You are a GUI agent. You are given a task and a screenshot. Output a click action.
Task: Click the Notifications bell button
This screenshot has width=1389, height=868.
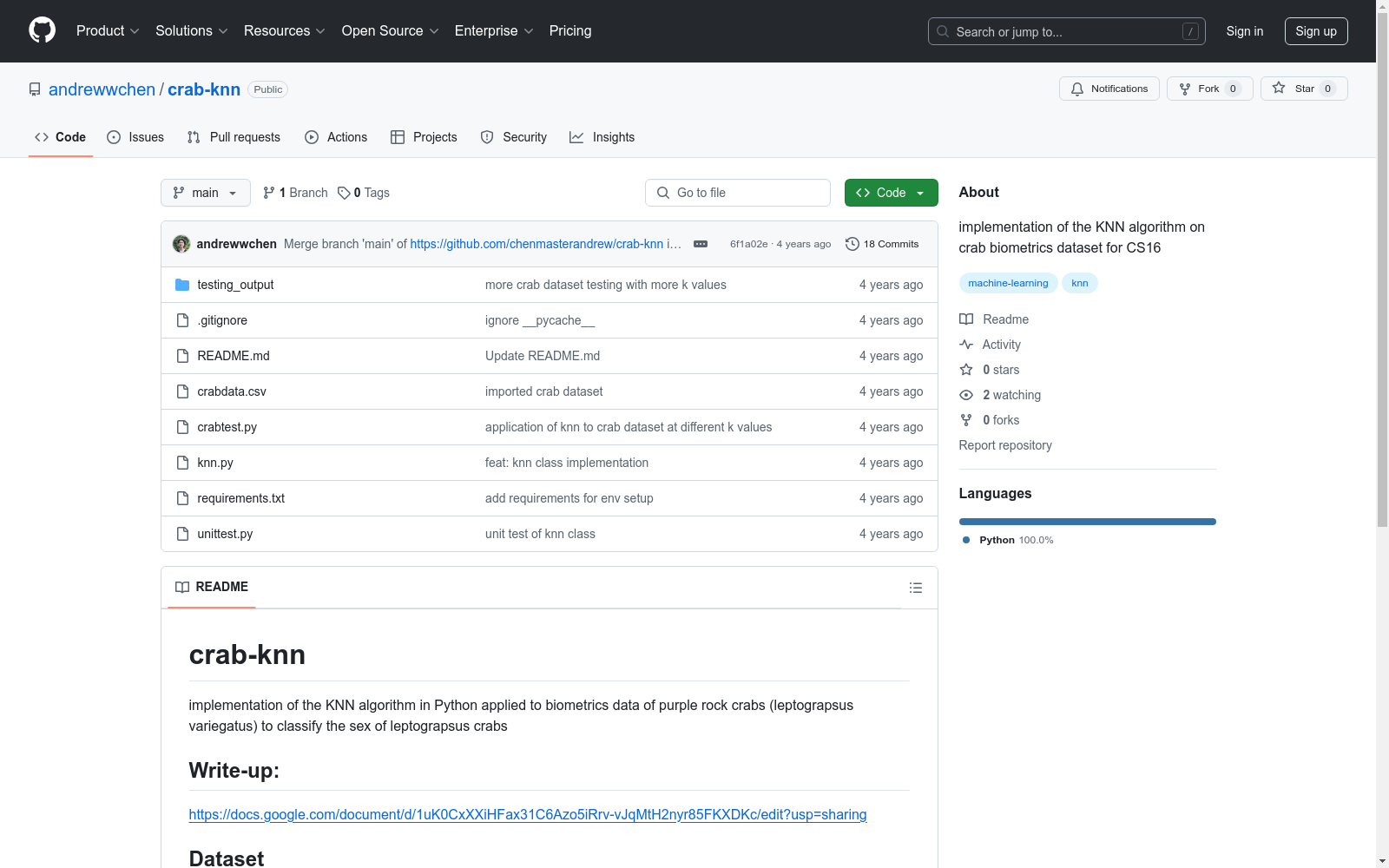1109,89
